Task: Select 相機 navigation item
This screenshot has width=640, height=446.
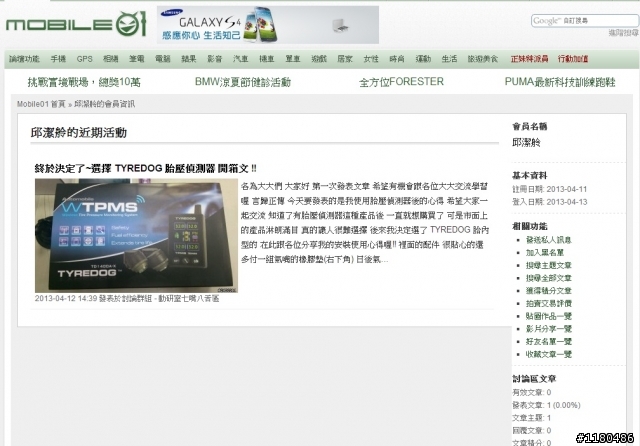Action: (x=110, y=59)
